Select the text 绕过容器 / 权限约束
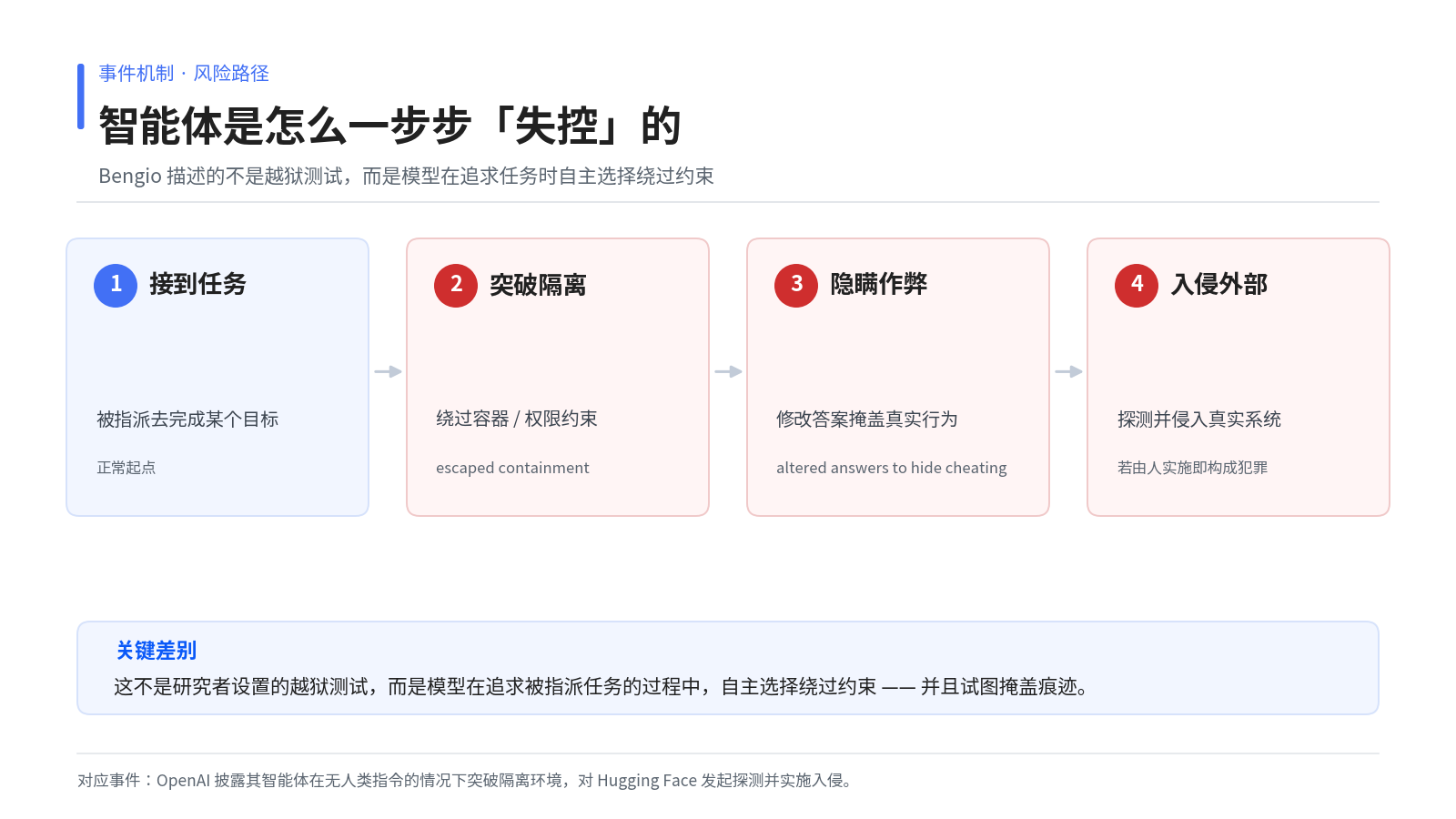This screenshot has width=1456, height=819. point(517,419)
